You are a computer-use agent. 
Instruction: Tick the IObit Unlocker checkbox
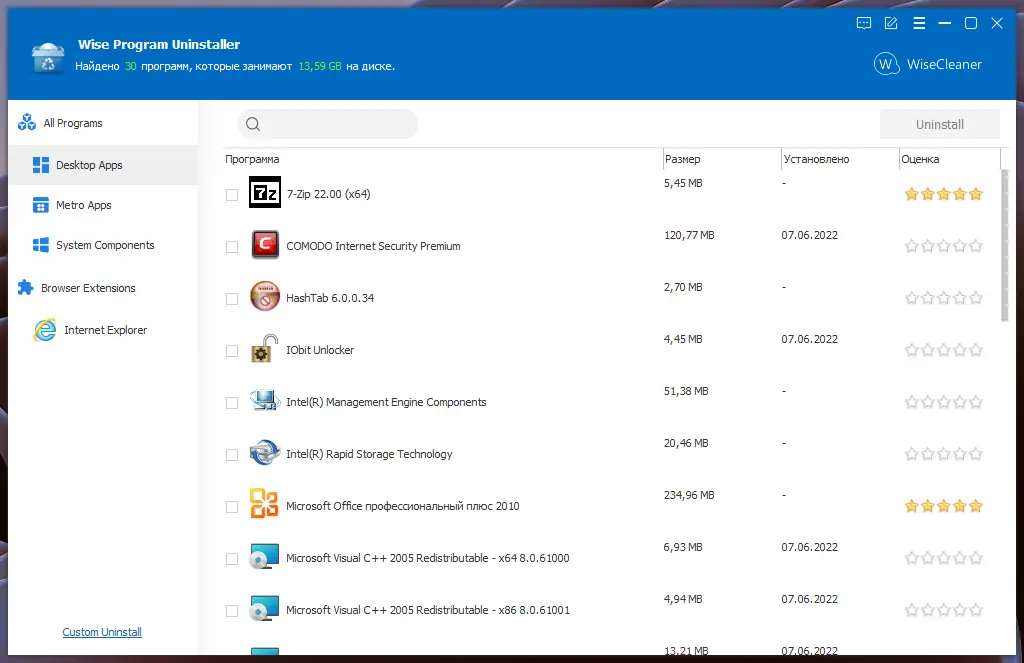click(232, 351)
